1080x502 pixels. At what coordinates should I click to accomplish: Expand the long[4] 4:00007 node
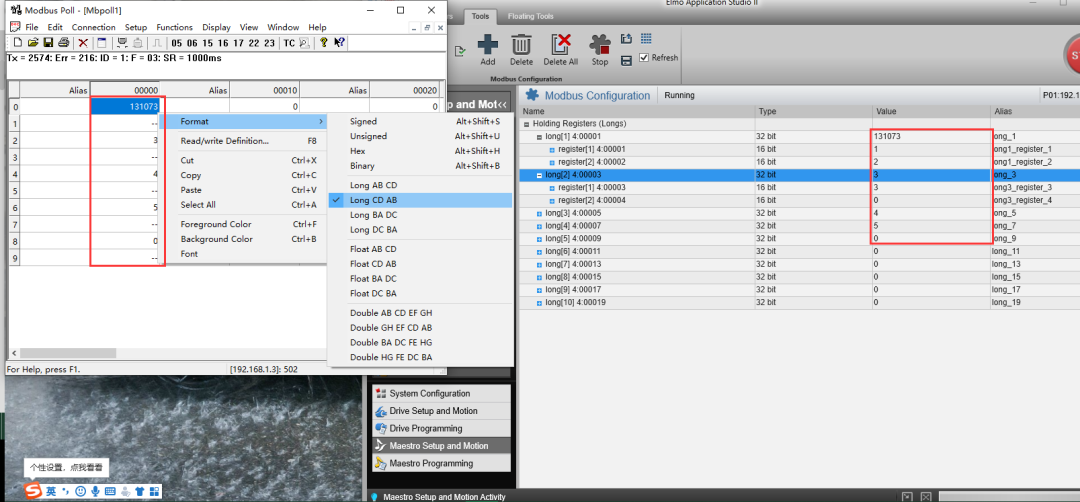tap(539, 226)
